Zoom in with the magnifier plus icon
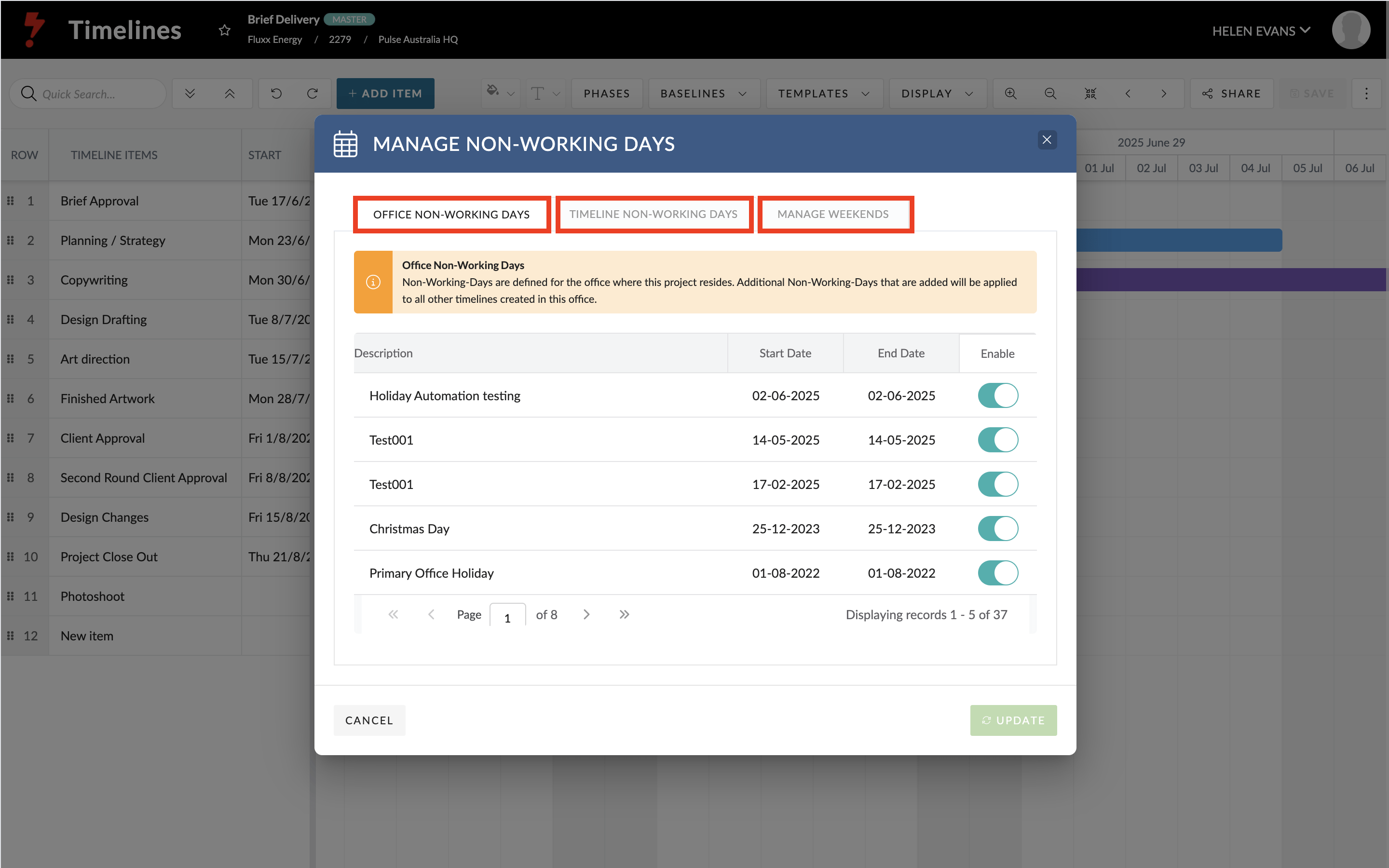1389x868 pixels. point(1011,94)
